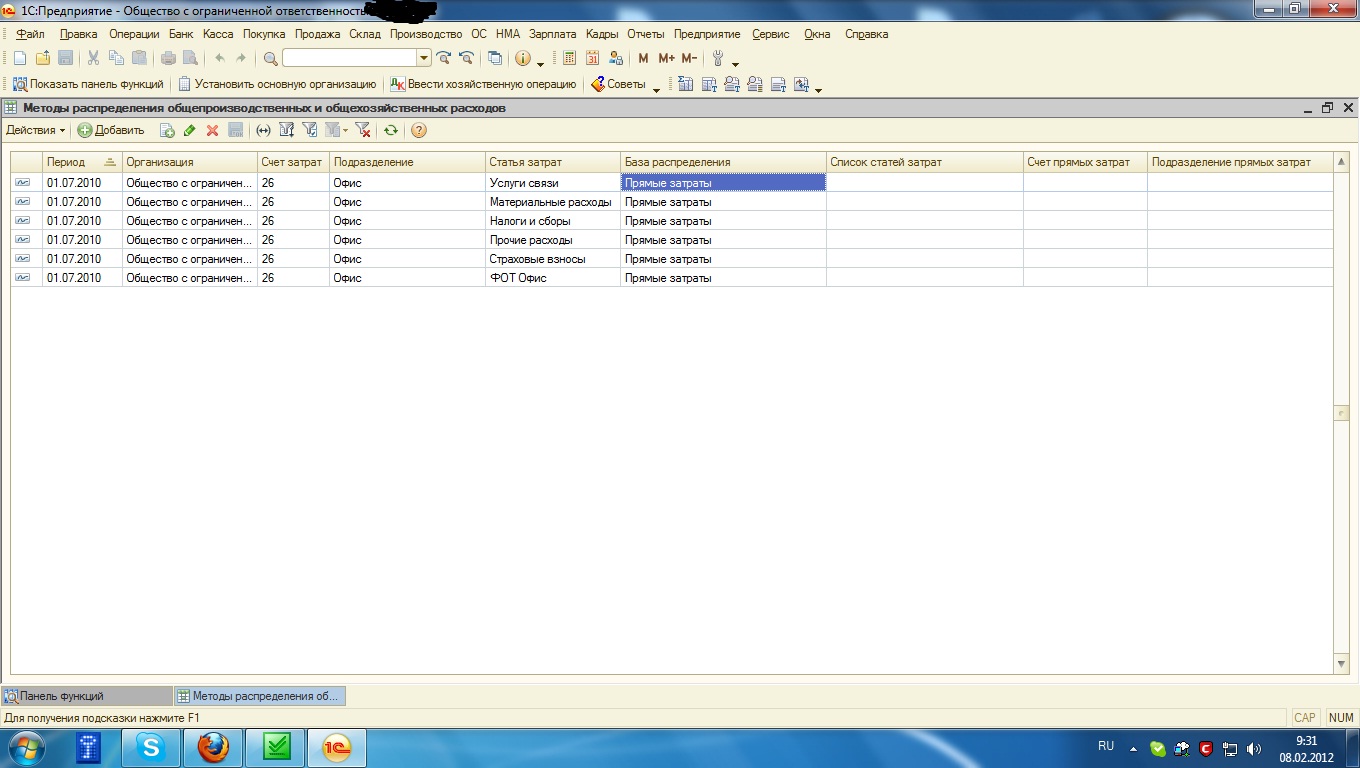Click the orange question mark help icon
The width and height of the screenshot is (1360, 768).
[419, 130]
